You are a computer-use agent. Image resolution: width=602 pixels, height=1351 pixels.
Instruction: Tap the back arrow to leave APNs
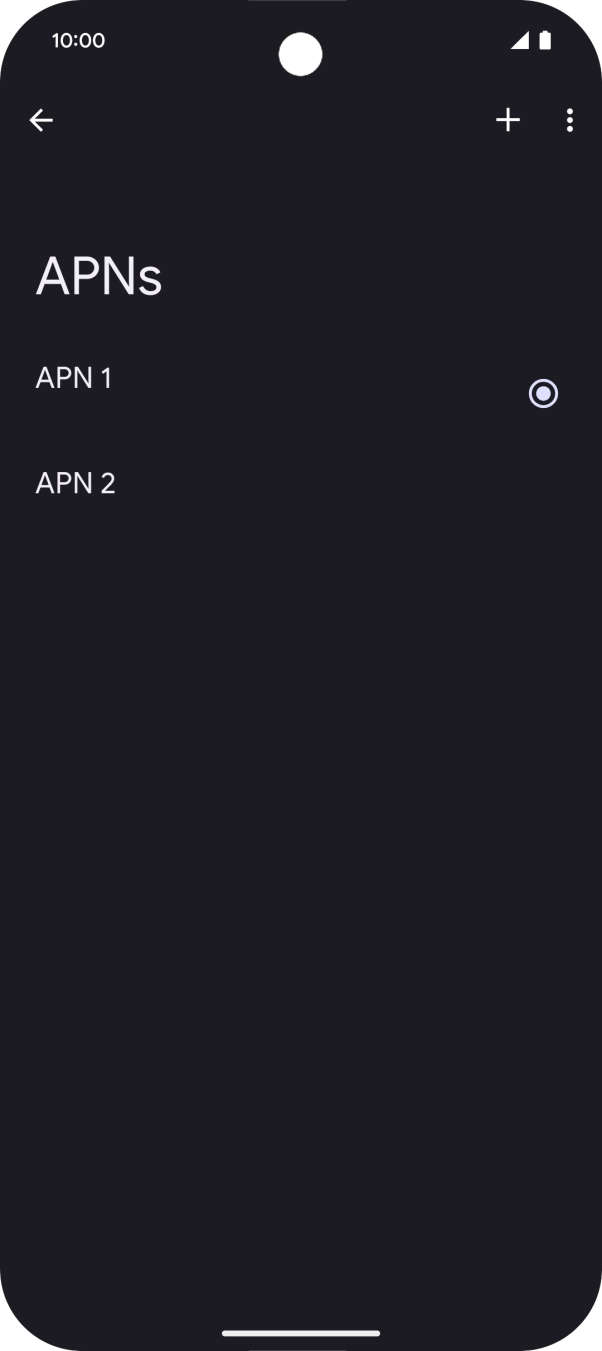(x=41, y=121)
